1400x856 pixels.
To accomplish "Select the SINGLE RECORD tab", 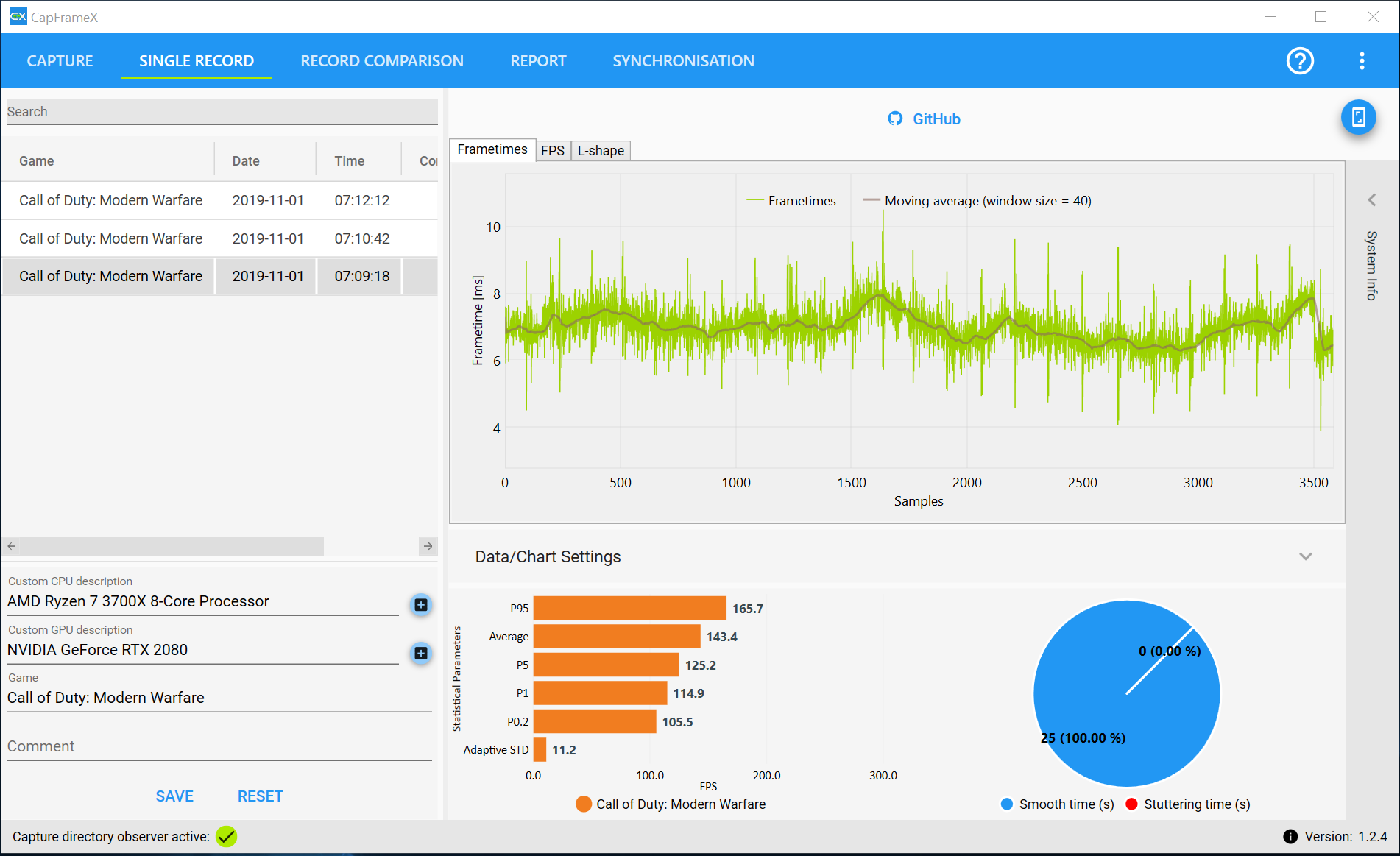I will point(197,61).
